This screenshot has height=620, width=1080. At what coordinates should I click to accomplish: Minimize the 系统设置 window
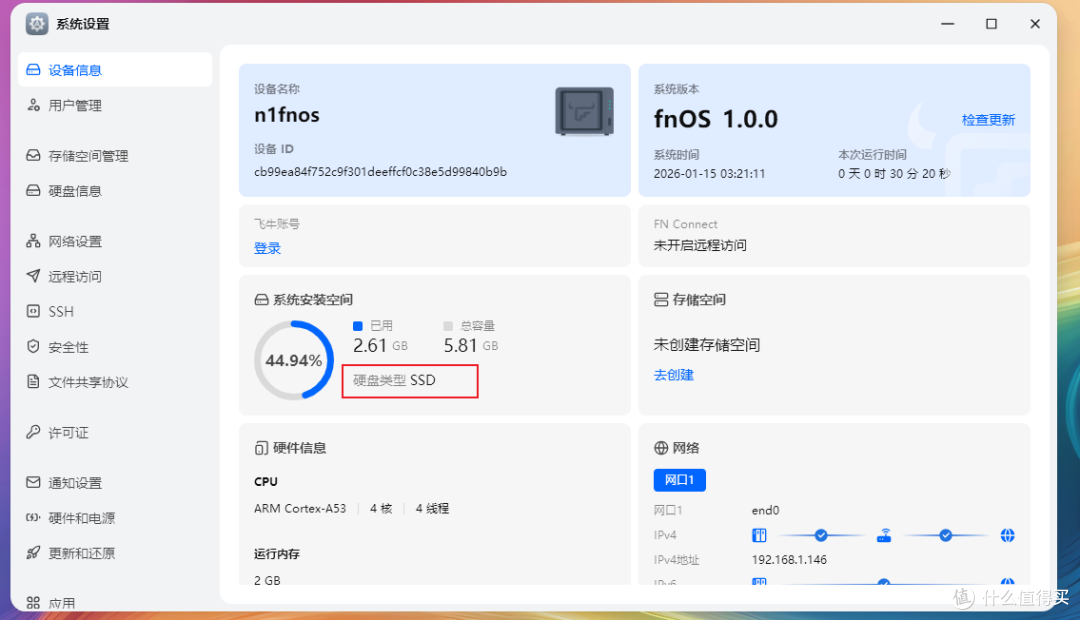(x=948, y=24)
